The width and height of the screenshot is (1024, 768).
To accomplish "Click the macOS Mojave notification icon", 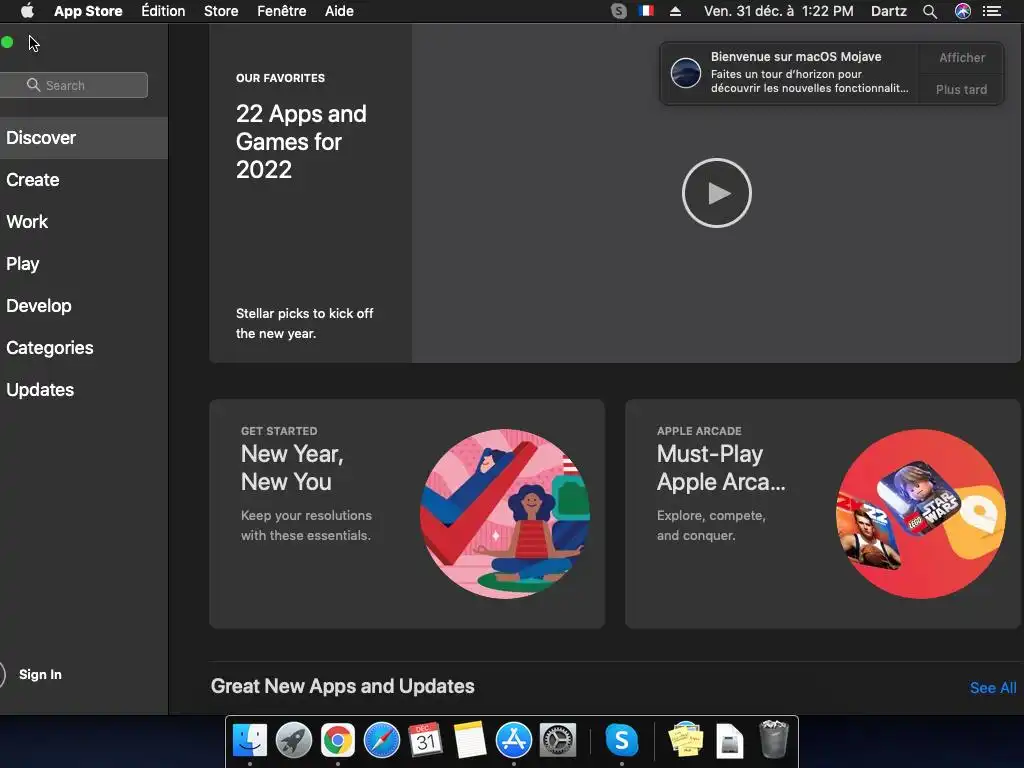I will coord(686,72).
